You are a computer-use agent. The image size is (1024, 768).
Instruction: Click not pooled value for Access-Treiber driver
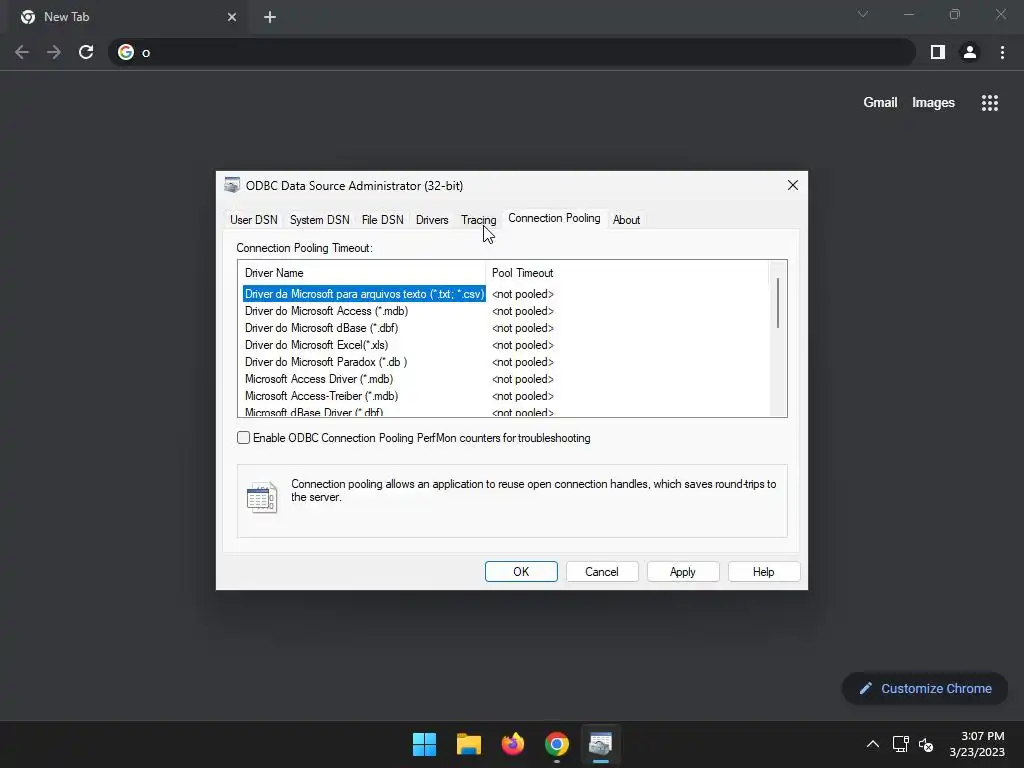pos(522,396)
